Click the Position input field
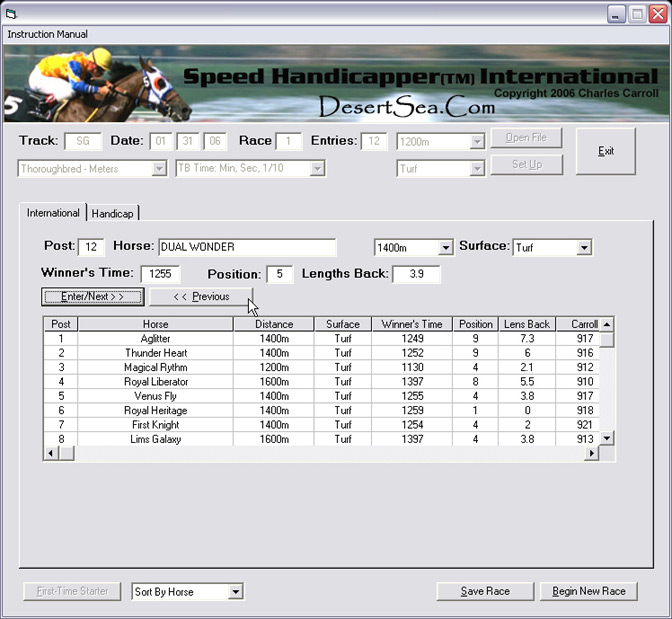The width and height of the screenshot is (672, 619). [x=279, y=274]
